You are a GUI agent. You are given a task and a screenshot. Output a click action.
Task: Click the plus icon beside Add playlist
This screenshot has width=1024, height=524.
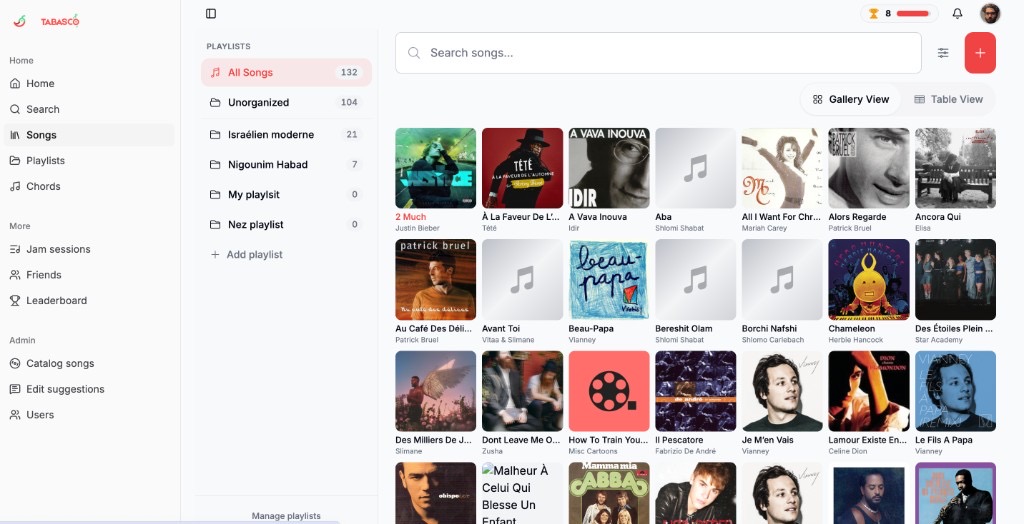coord(215,255)
